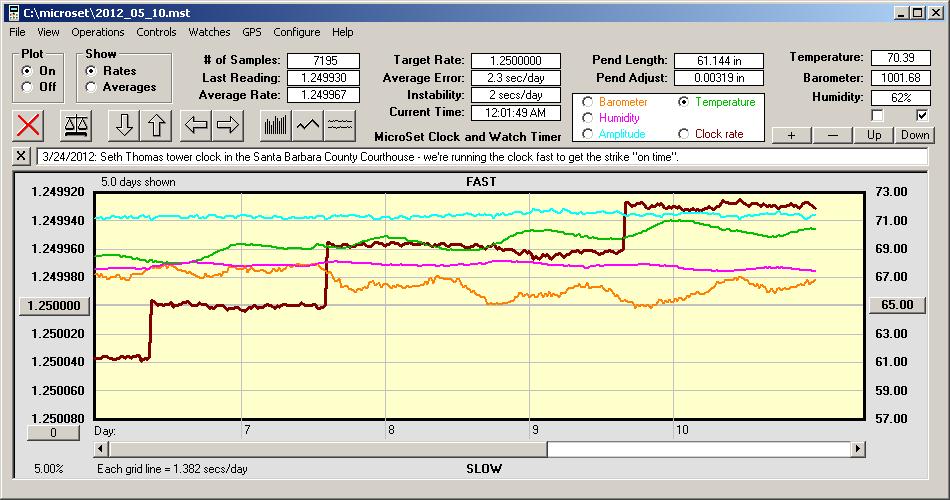Open the File menu
This screenshot has height=500, width=950.
17,32
